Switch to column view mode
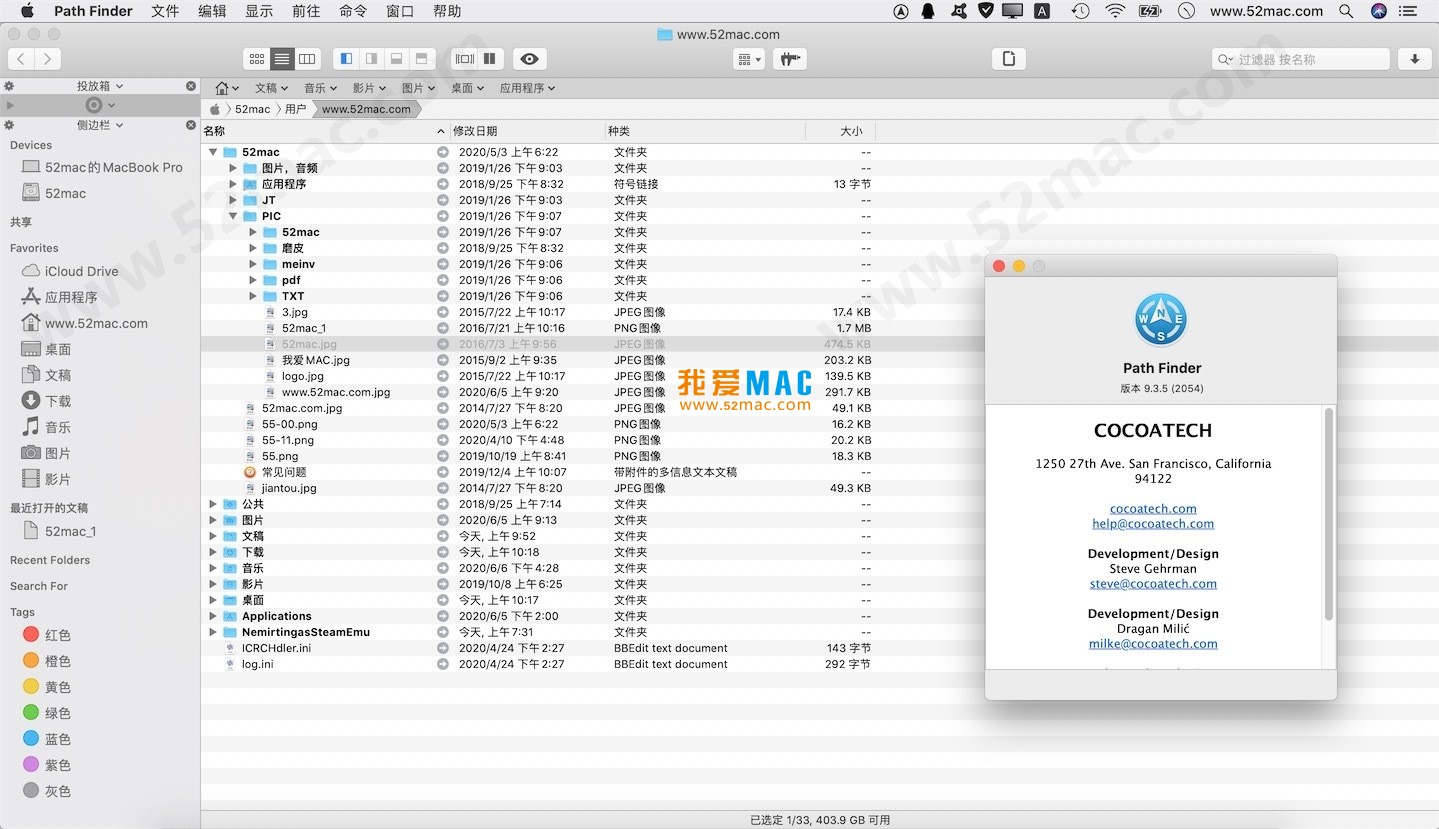This screenshot has height=829, width=1439. coord(308,59)
